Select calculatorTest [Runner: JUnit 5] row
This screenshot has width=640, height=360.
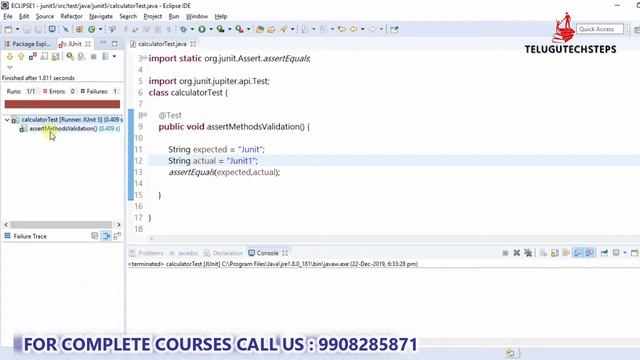67,120
